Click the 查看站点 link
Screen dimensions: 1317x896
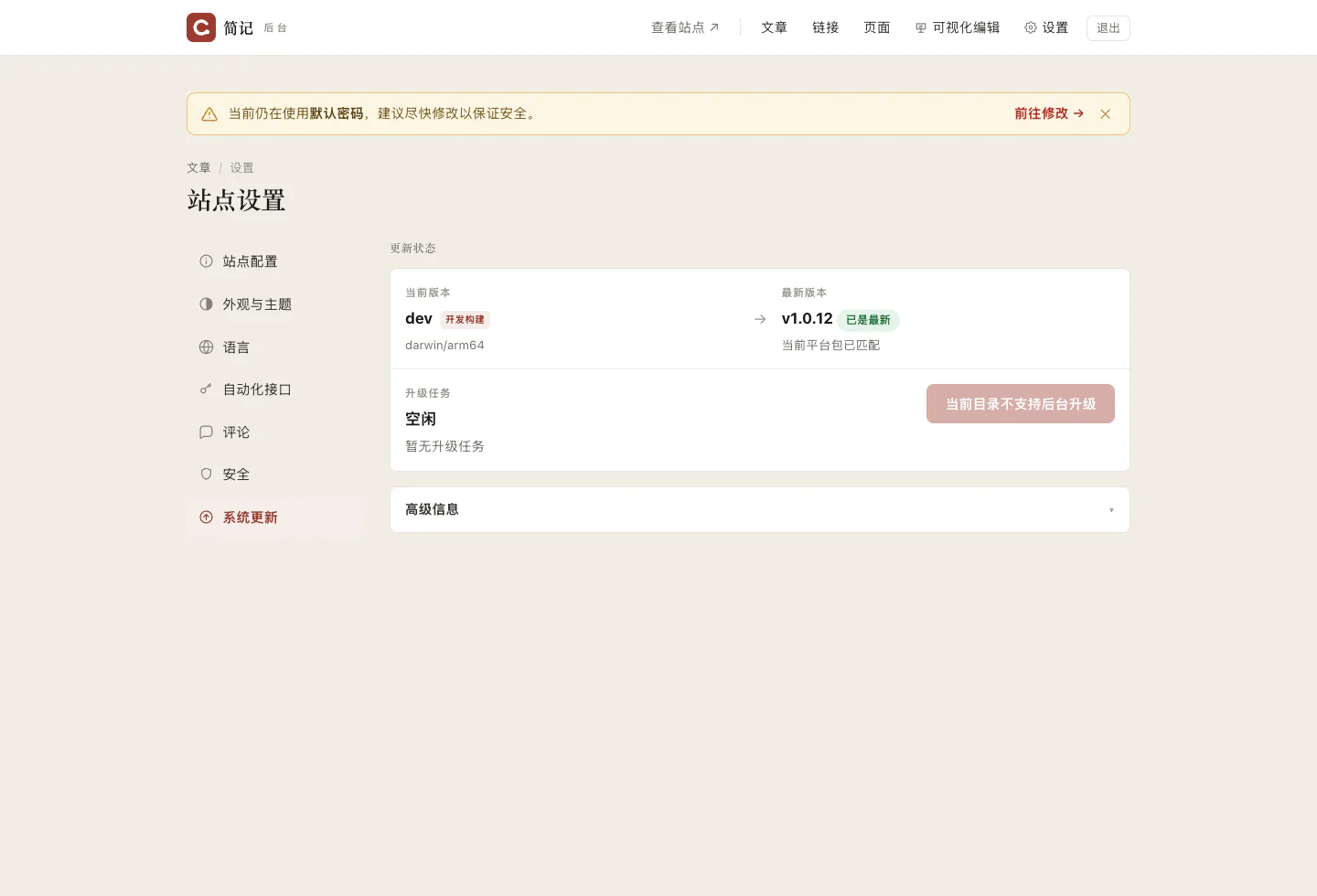(x=685, y=28)
